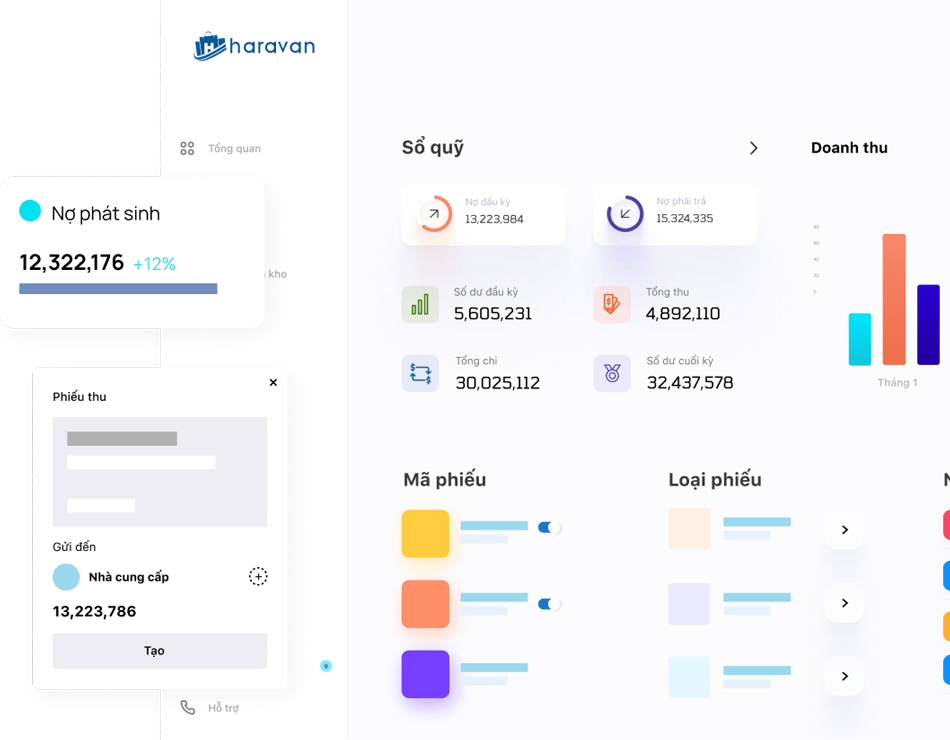Select the orange Mã phiếu swatch
Viewport: 950px width, 740px height.
(x=425, y=604)
